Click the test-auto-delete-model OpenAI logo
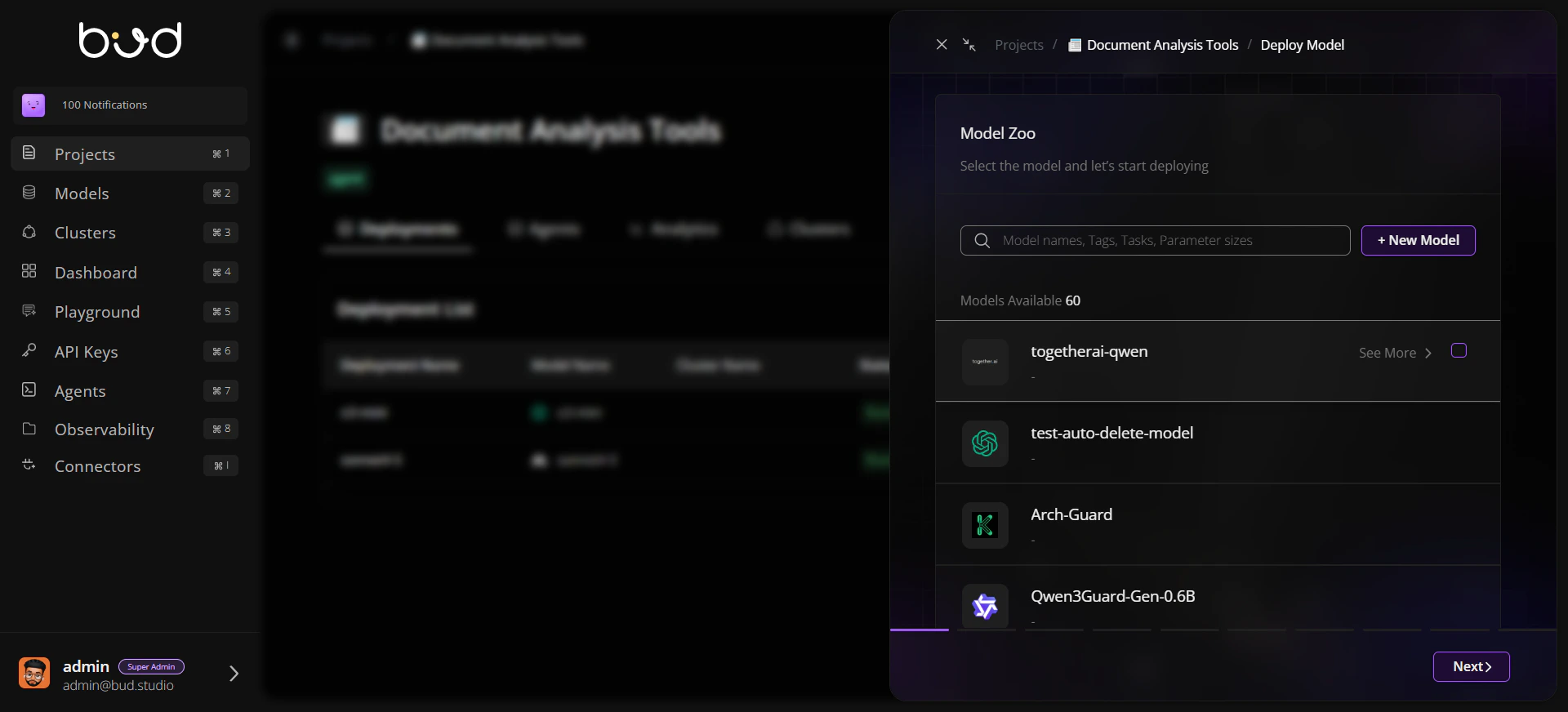 coord(985,443)
